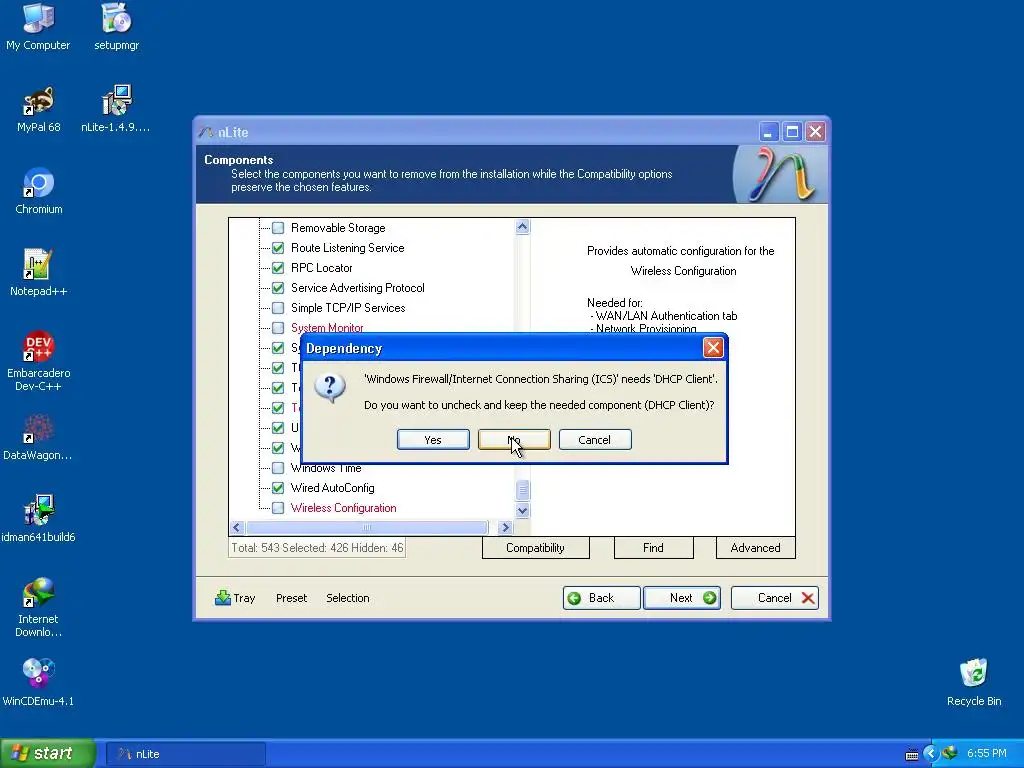Viewport: 1024px width, 768px height.
Task: Click the keyboard icon in system tray
Action: (x=912, y=754)
